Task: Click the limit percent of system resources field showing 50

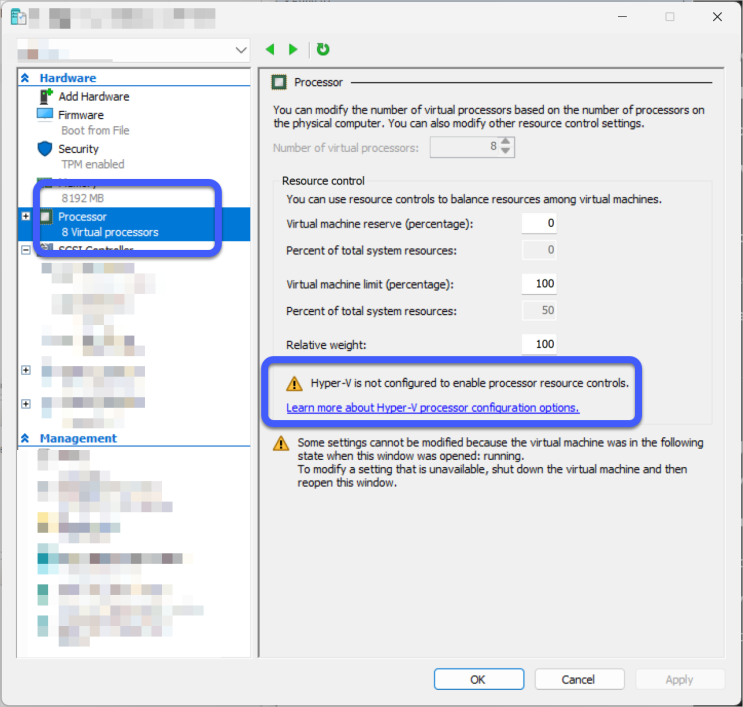Action: pos(539,310)
